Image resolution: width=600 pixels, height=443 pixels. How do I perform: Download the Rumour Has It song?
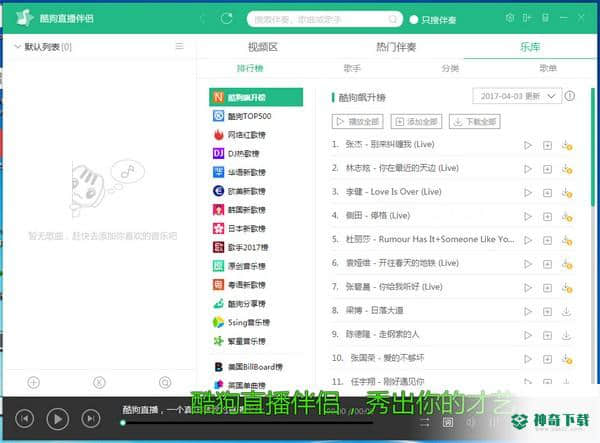(x=567, y=240)
